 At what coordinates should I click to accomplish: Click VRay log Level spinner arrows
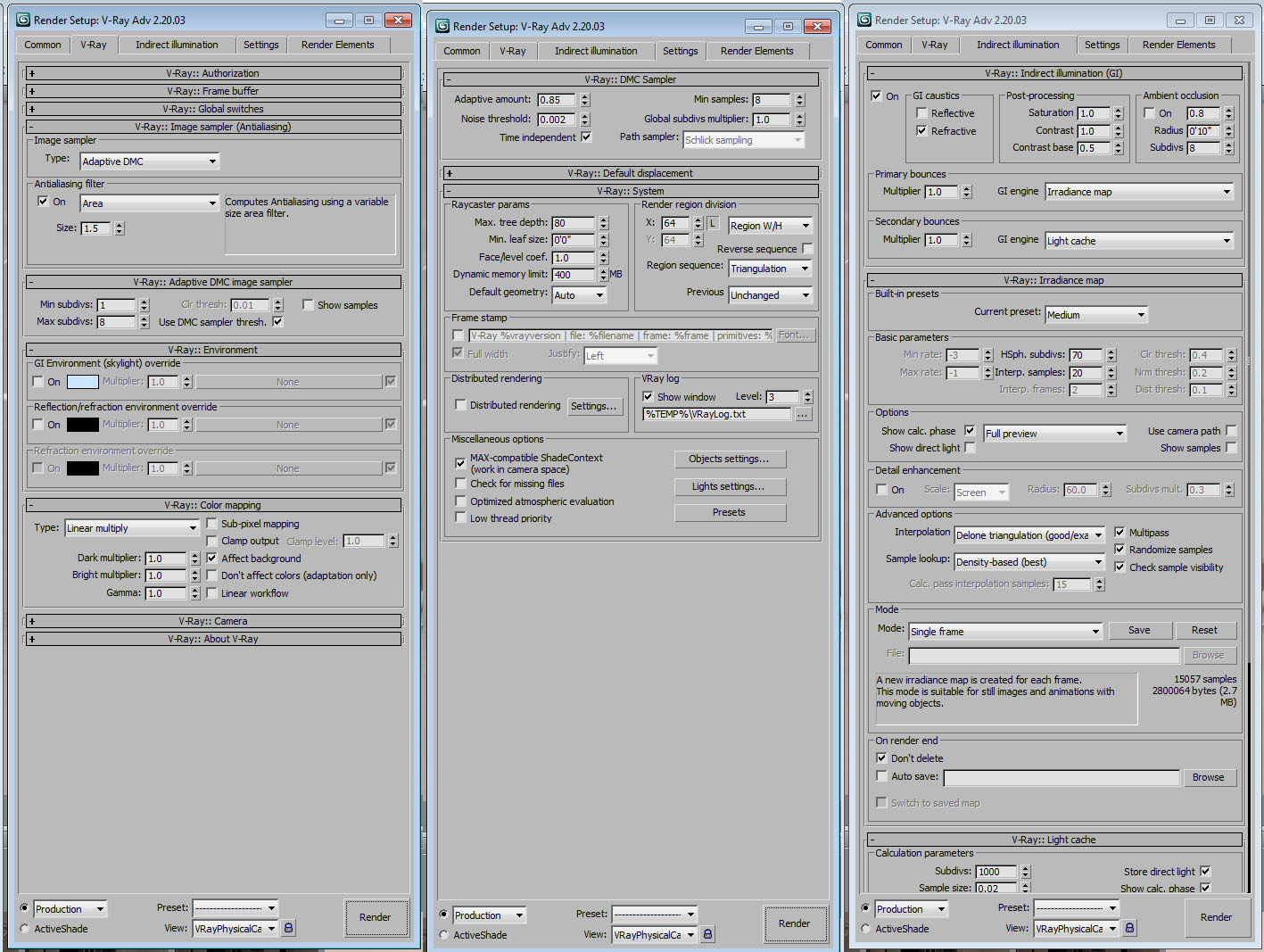(807, 397)
